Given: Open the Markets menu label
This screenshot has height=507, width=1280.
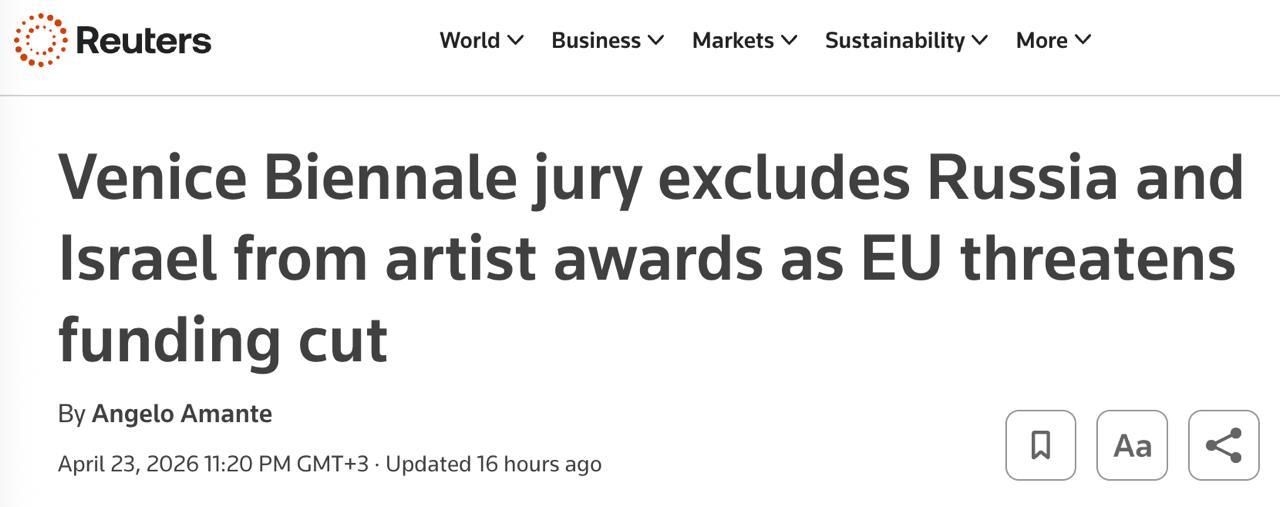Looking at the screenshot, I should click(733, 41).
